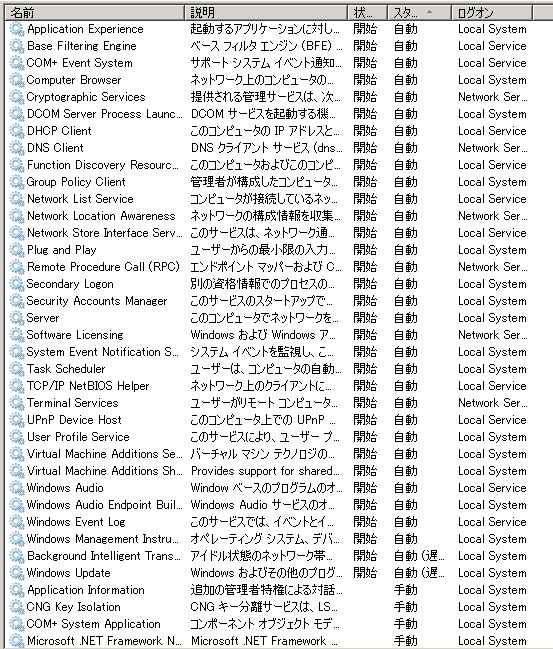Sort by the 名前 column header
This screenshot has width=553, height=649.
tap(95, 13)
